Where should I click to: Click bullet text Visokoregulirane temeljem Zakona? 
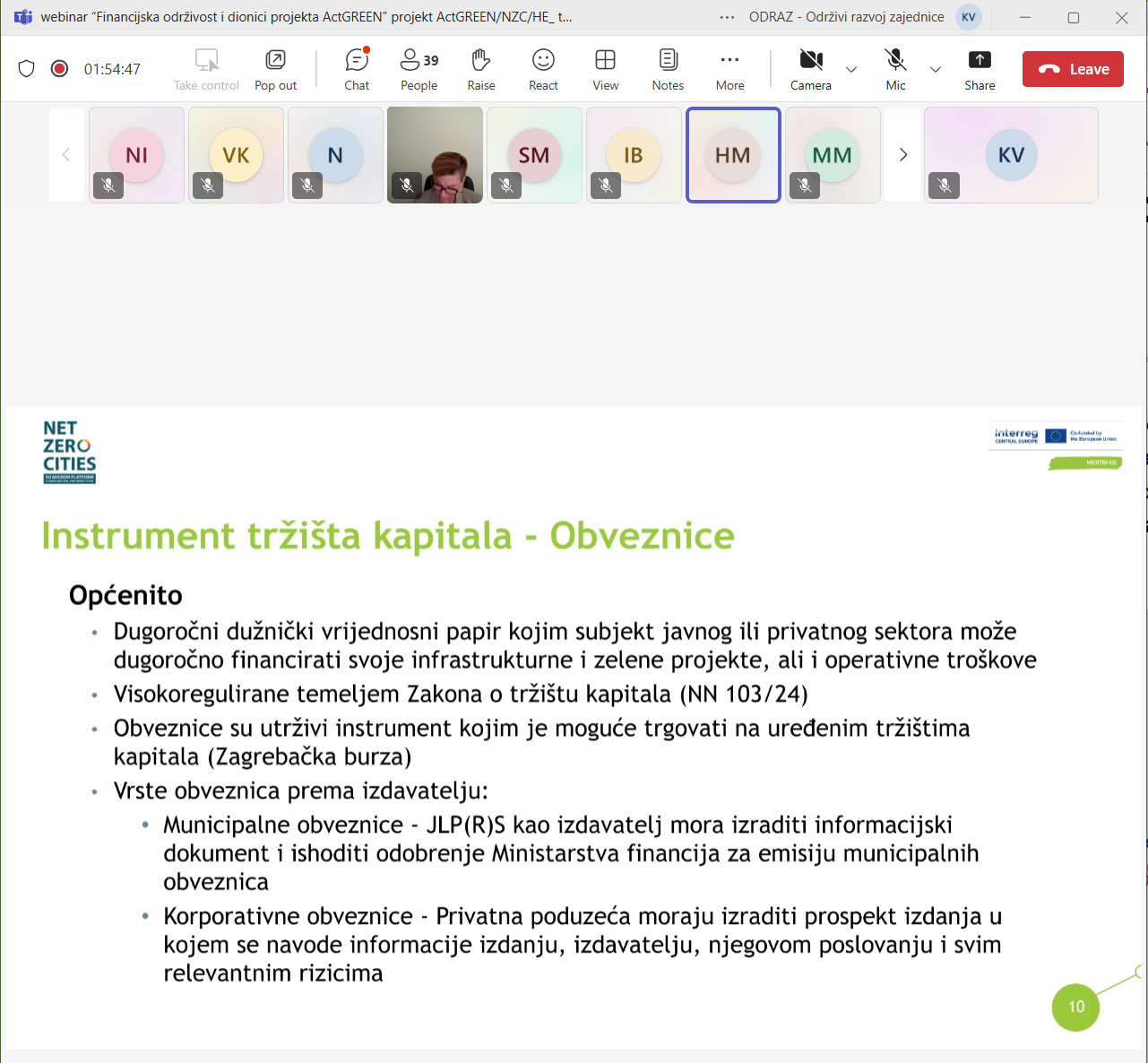point(461,694)
